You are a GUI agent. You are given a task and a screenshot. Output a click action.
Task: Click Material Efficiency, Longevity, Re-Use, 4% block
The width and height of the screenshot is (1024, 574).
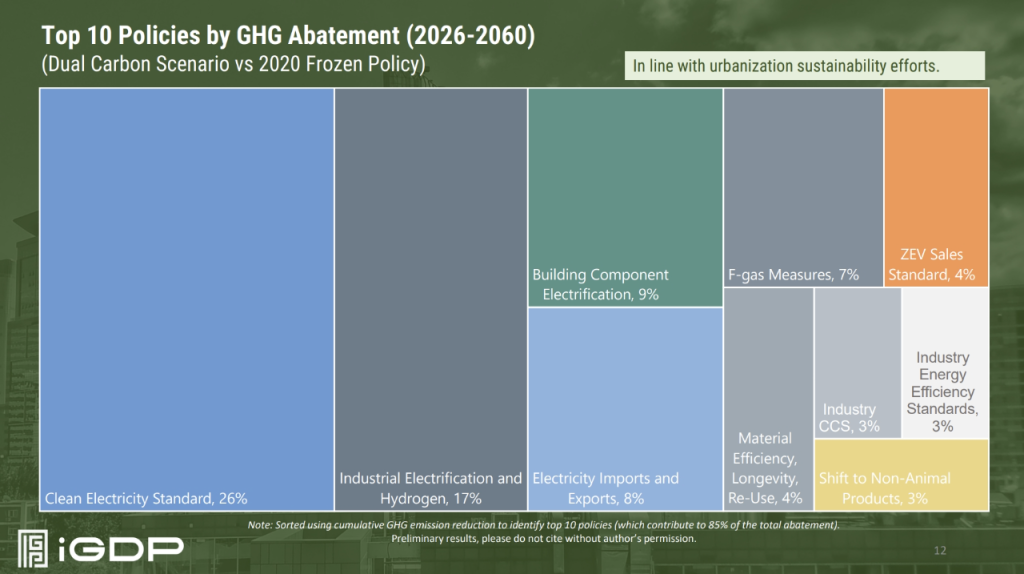point(769,399)
